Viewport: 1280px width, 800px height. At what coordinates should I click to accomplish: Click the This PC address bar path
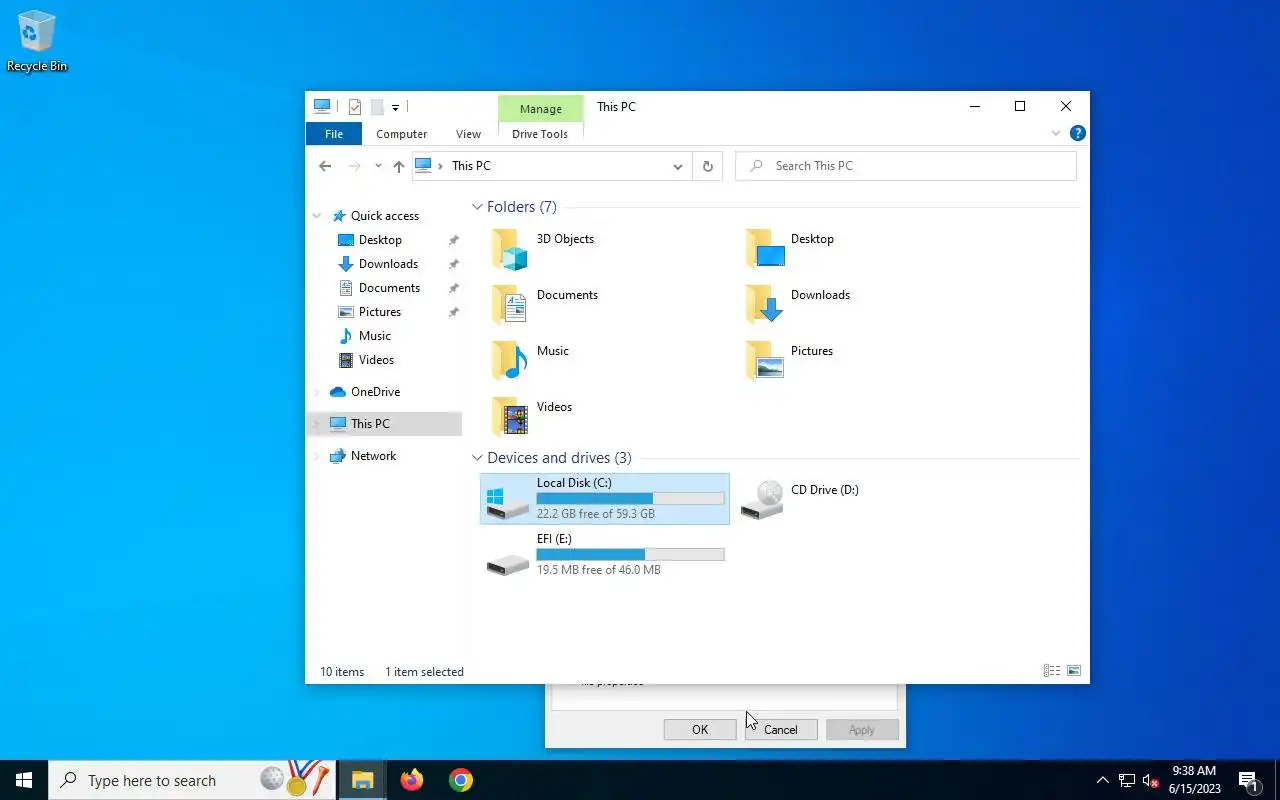click(471, 166)
